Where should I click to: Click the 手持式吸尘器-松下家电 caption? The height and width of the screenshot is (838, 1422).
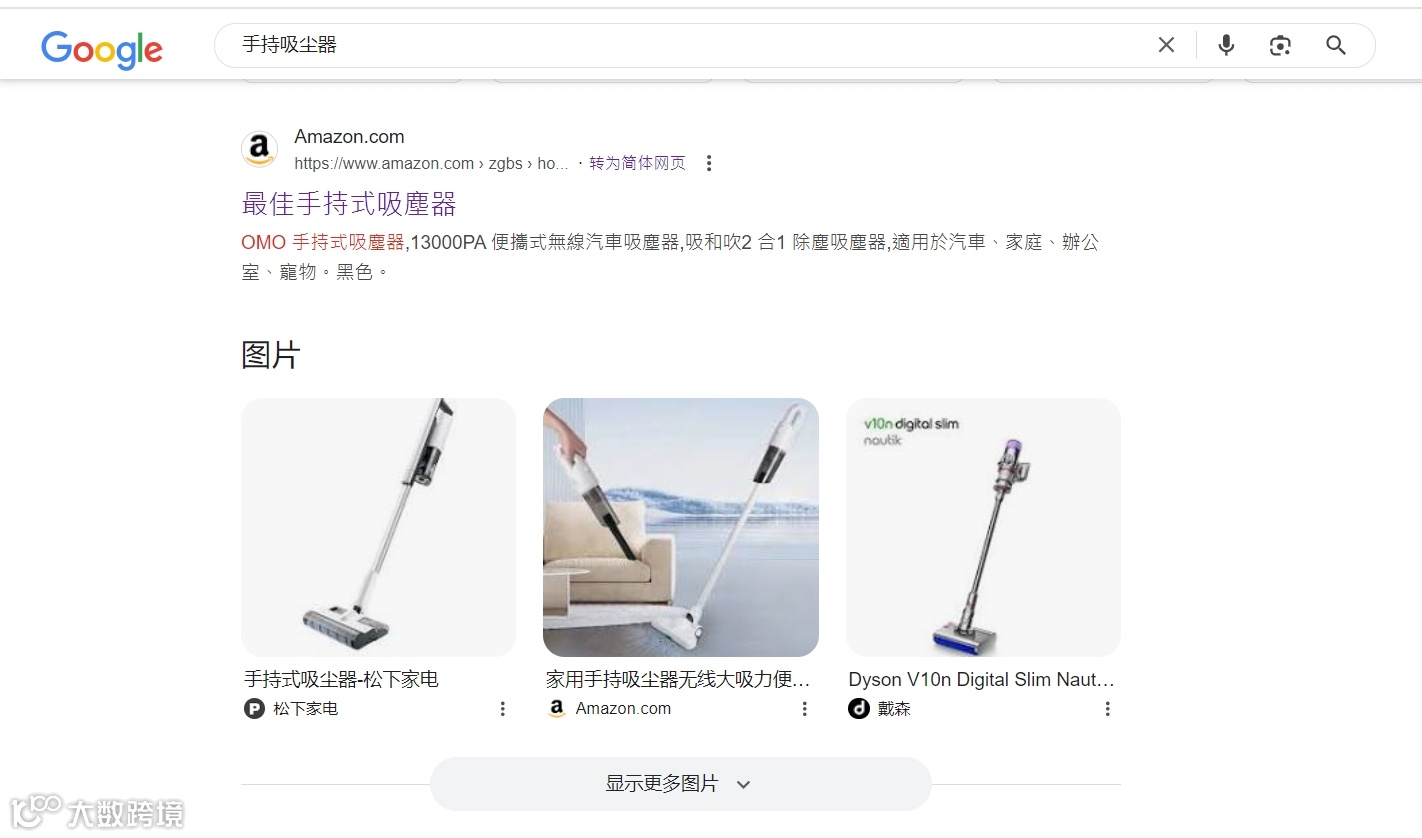(x=342, y=680)
